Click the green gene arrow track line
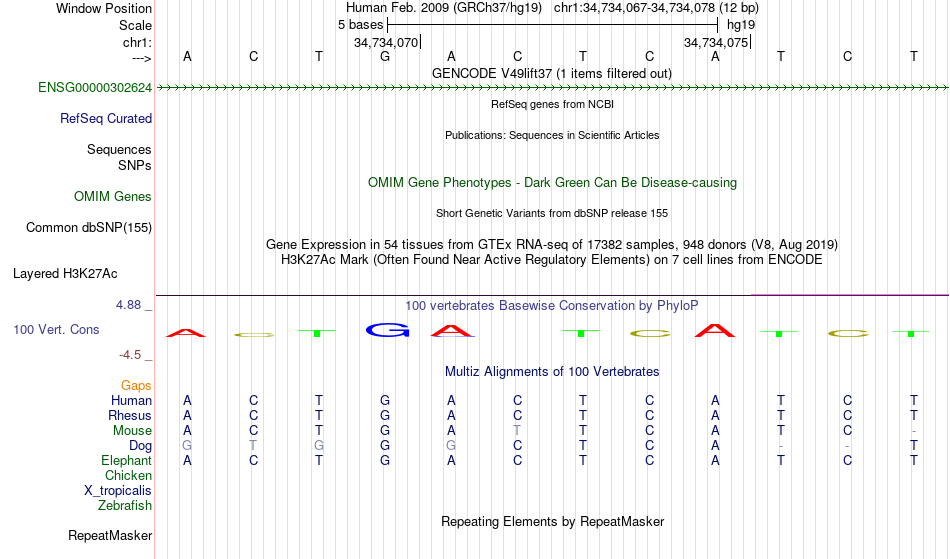Viewport: 950px width, 559px height. pyautogui.click(x=552, y=88)
